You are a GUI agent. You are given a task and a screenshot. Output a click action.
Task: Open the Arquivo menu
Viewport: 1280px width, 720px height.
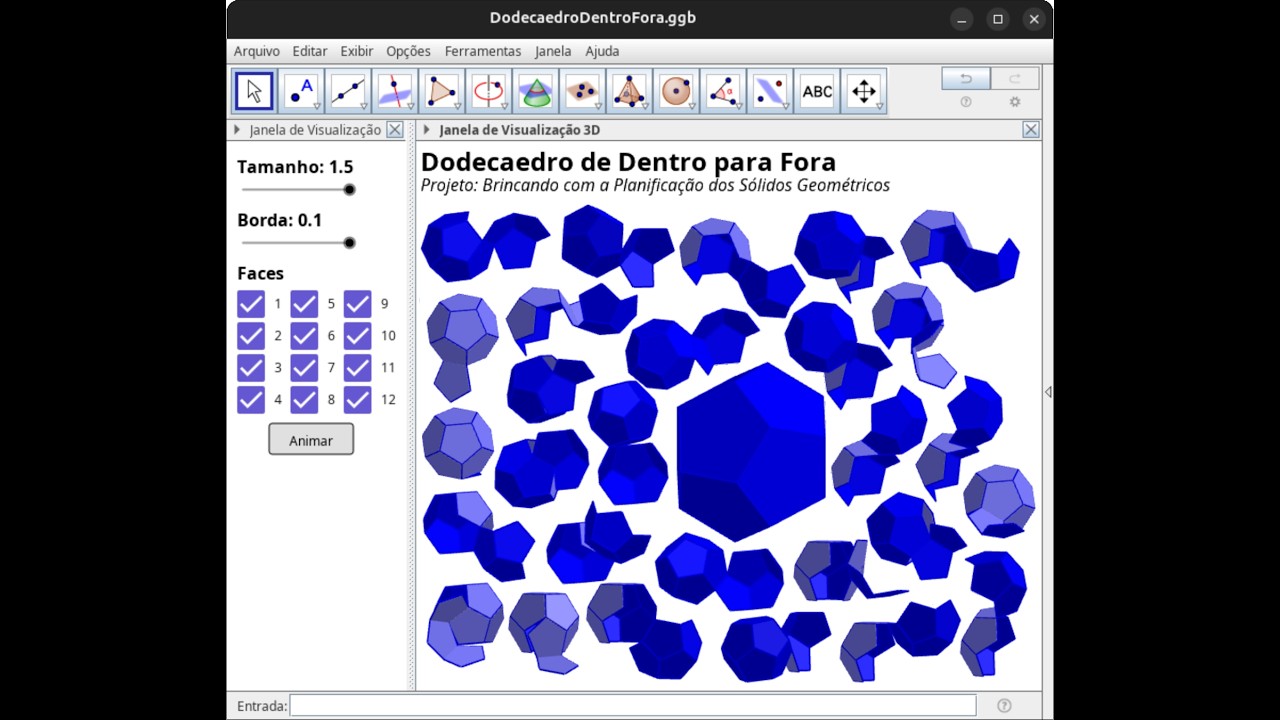pos(257,51)
